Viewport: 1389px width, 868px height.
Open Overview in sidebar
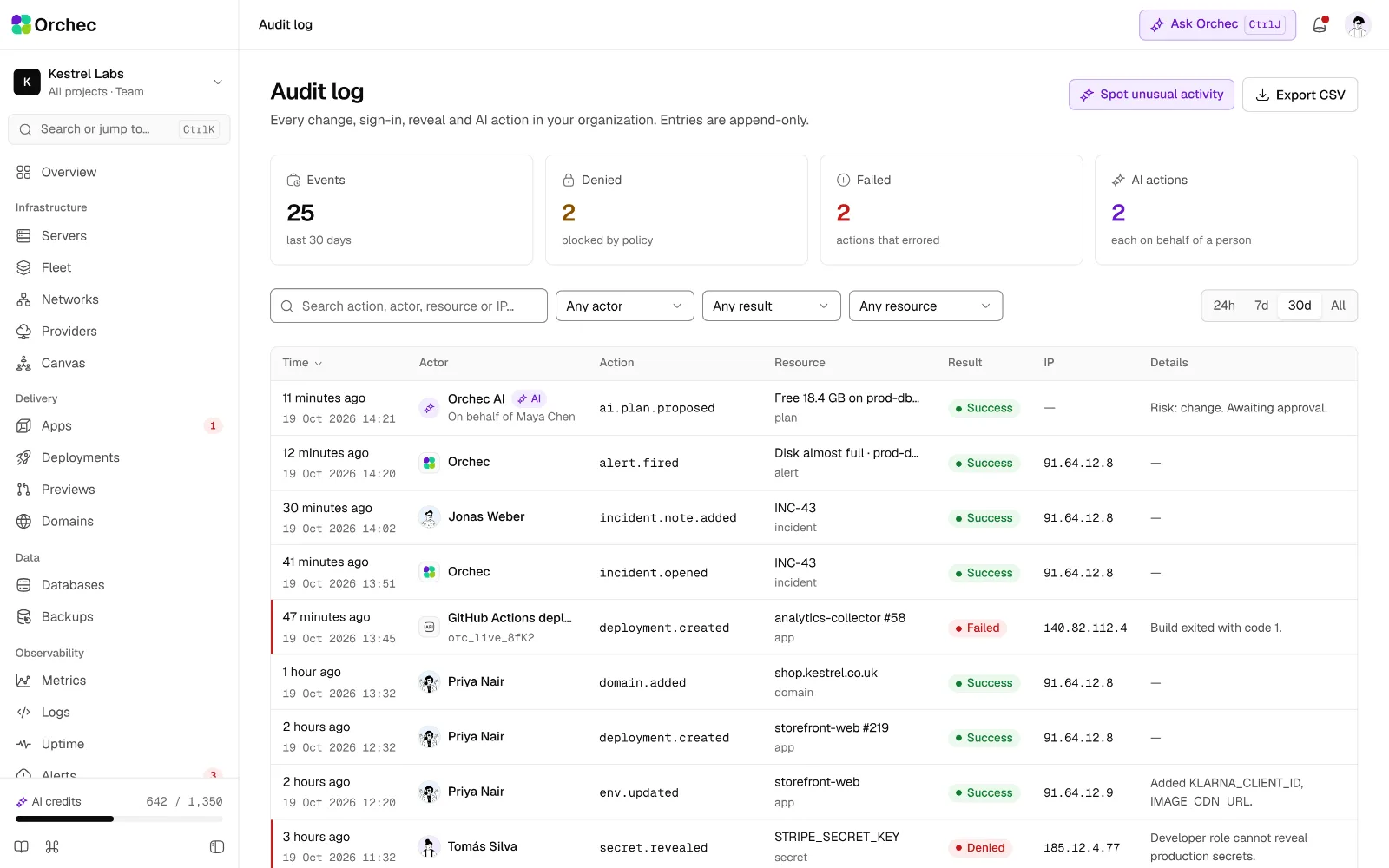pyautogui.click(x=119, y=172)
